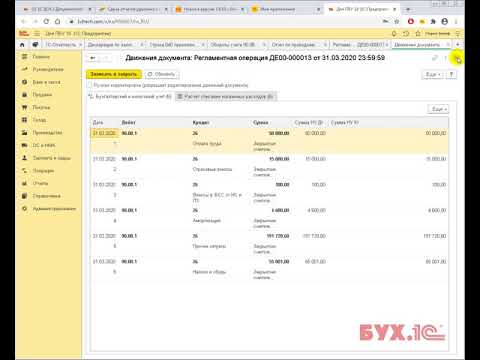
Task: Click the question mark help button
Action: point(451,74)
